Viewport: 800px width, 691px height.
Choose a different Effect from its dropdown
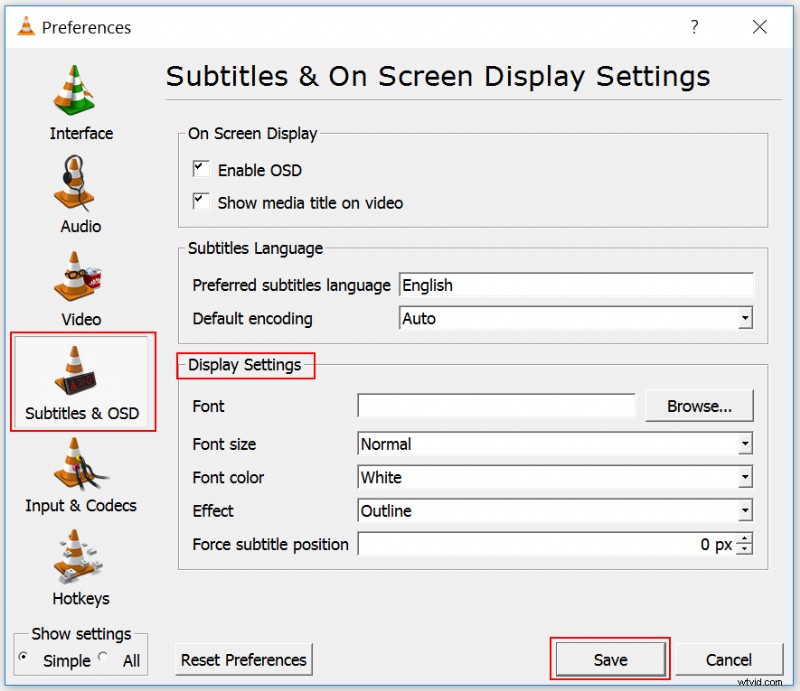point(745,511)
